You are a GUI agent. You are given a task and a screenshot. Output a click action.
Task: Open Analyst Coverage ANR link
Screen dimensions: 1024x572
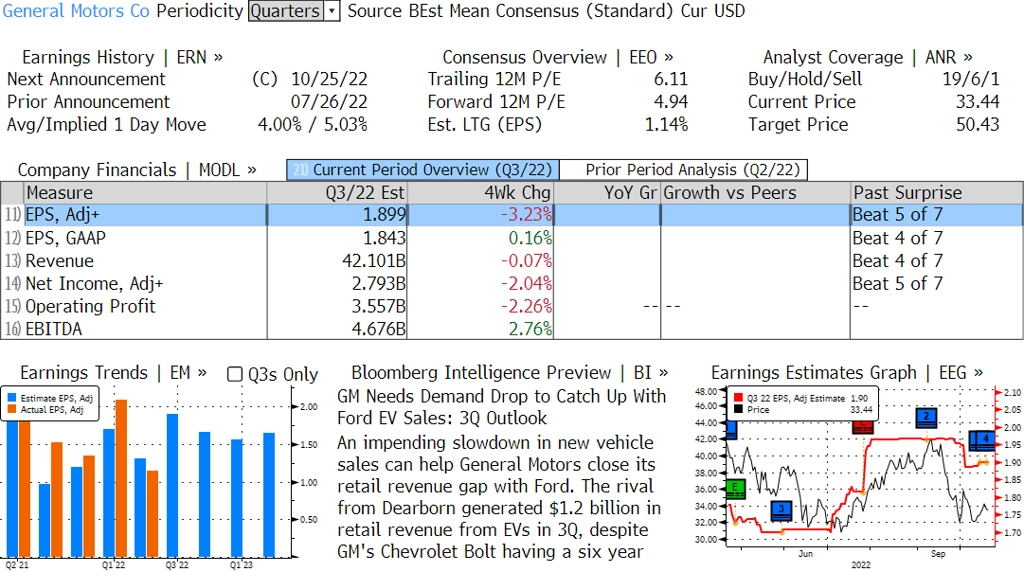(867, 57)
